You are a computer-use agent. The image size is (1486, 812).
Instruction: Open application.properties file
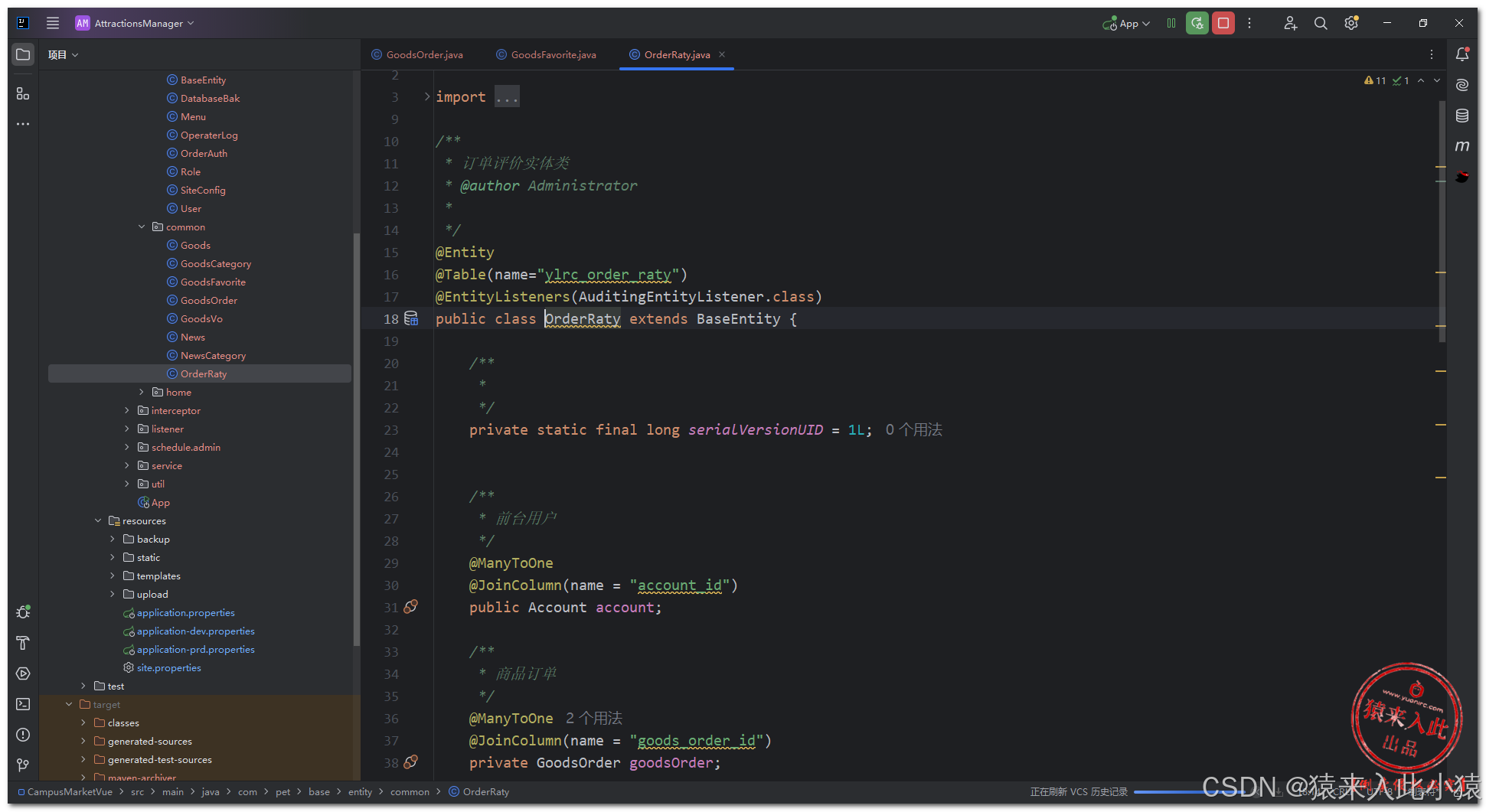[x=185, y=612]
